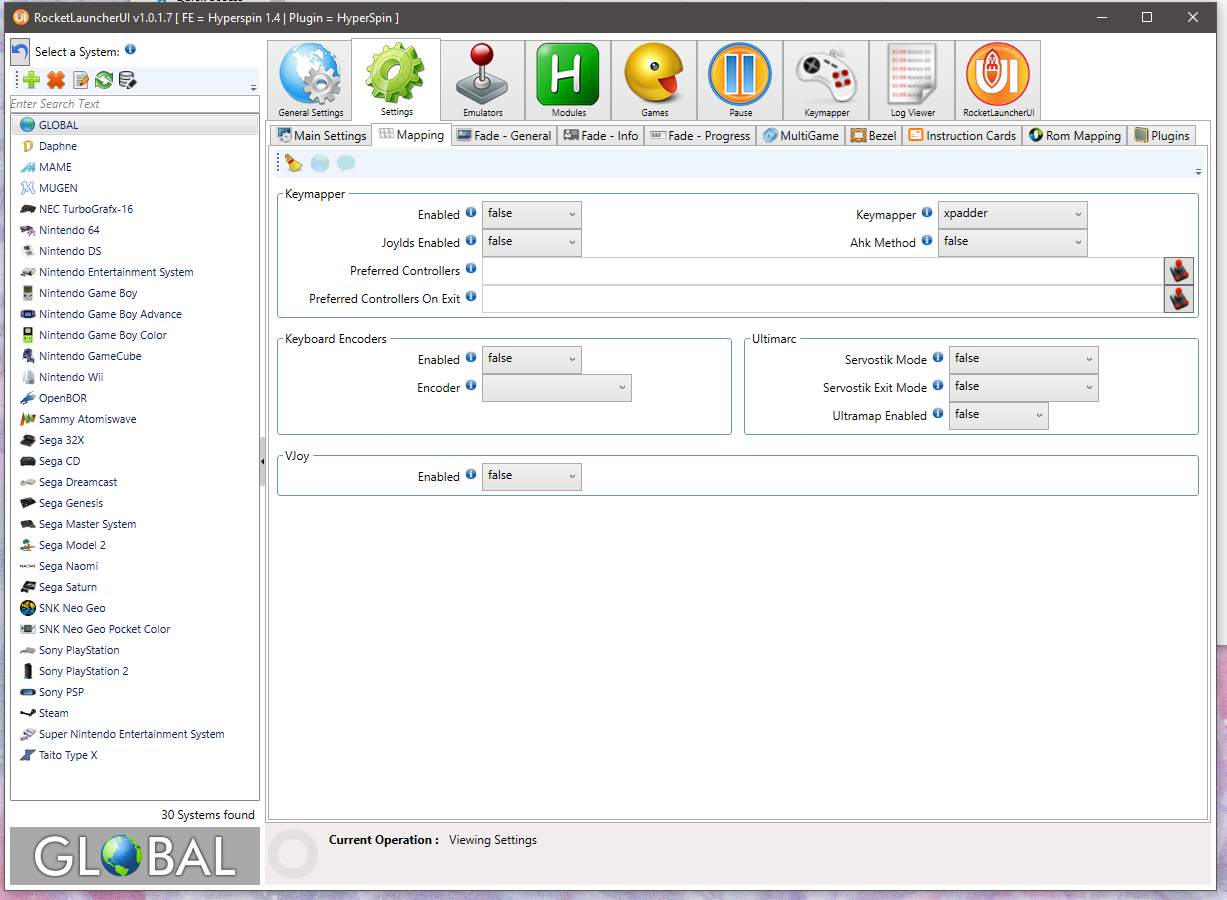The height and width of the screenshot is (900, 1227).
Task: Delete the system using the orange X icon
Action: 56,80
